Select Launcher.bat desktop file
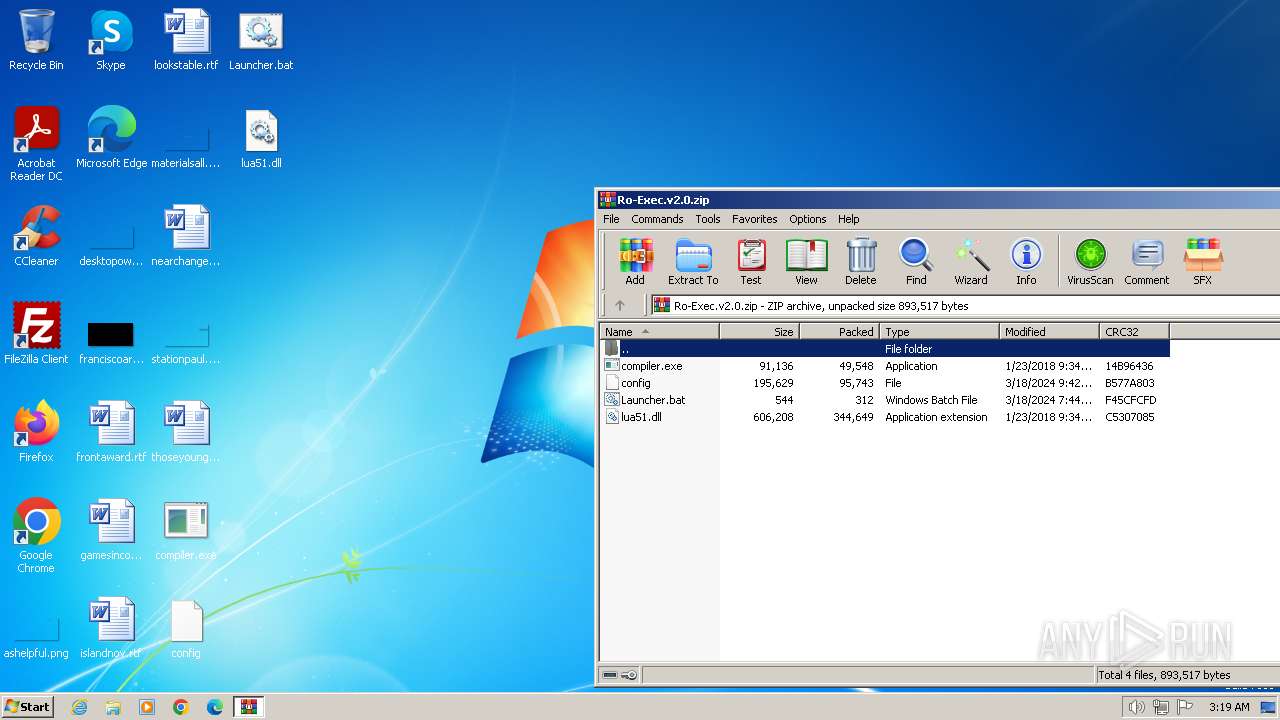This screenshot has width=1280, height=720. click(x=261, y=40)
